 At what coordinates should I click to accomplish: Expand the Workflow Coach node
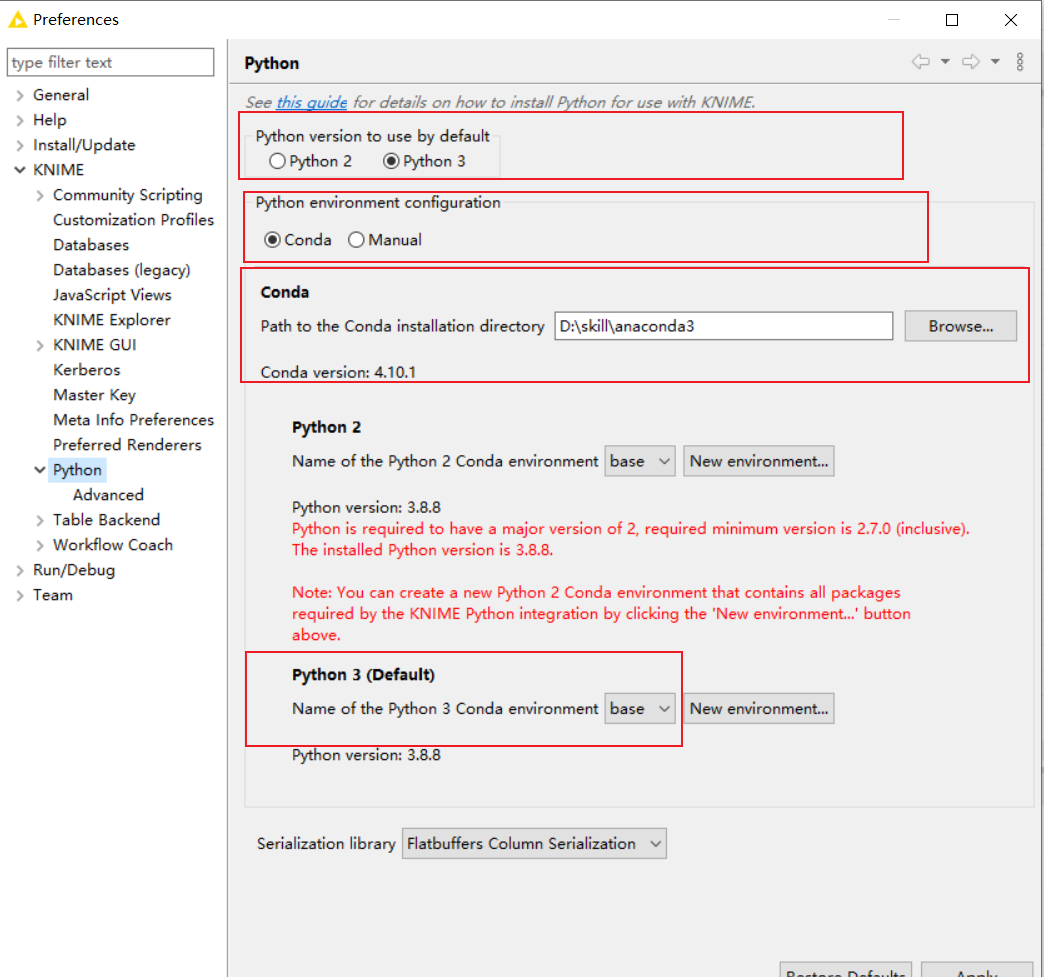point(40,545)
